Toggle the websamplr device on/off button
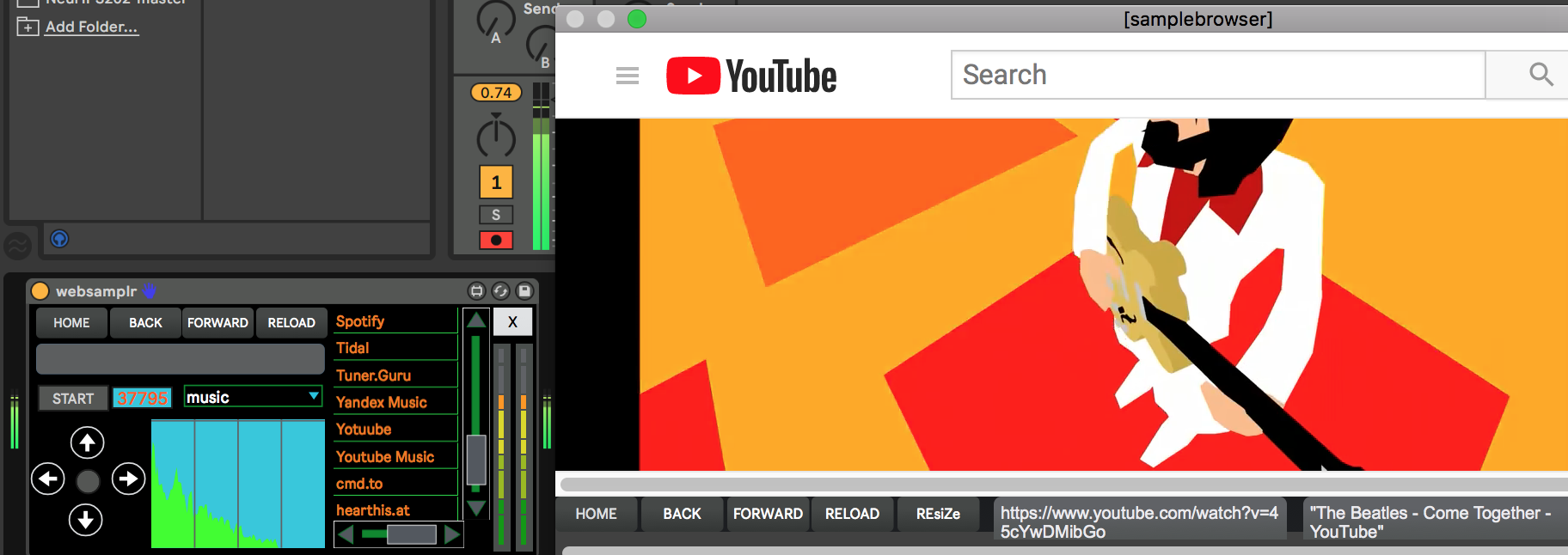Screen dimensions: 1568x555 (x=40, y=291)
